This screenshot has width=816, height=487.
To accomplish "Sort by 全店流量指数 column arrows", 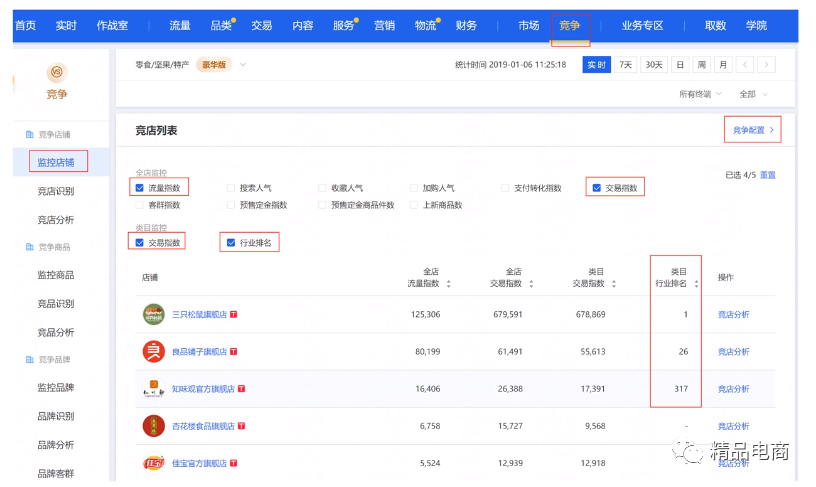I will pyautogui.click(x=449, y=284).
